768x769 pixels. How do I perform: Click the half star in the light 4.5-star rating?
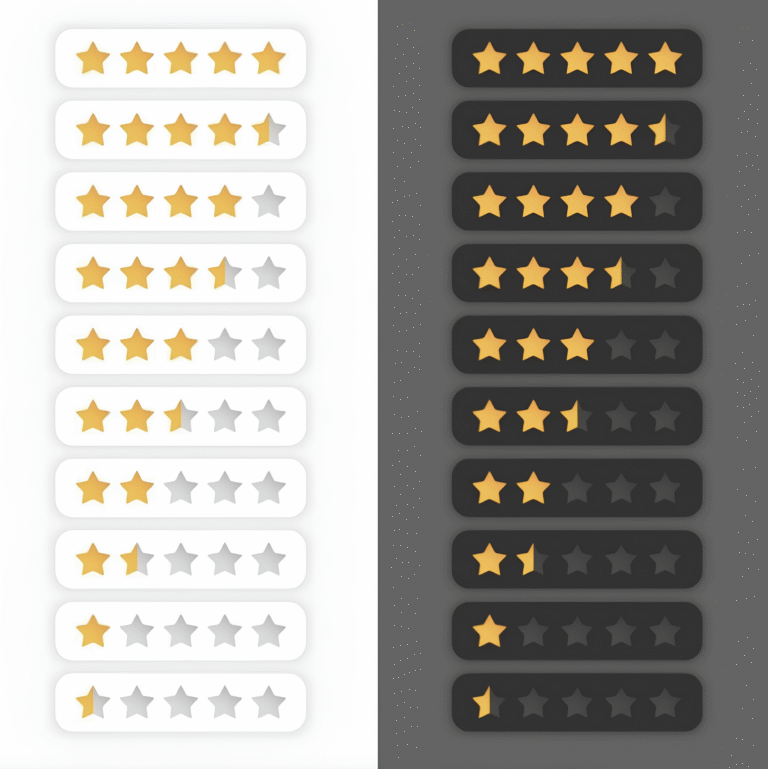coord(268,130)
